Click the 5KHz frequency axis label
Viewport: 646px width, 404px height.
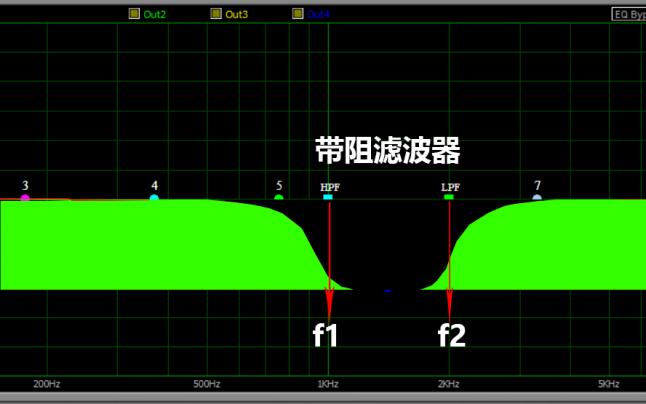pyautogui.click(x=608, y=384)
